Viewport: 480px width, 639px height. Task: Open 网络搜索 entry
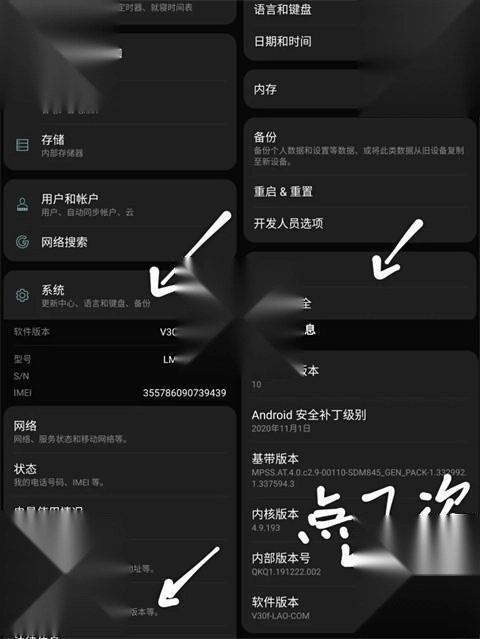(x=120, y=242)
